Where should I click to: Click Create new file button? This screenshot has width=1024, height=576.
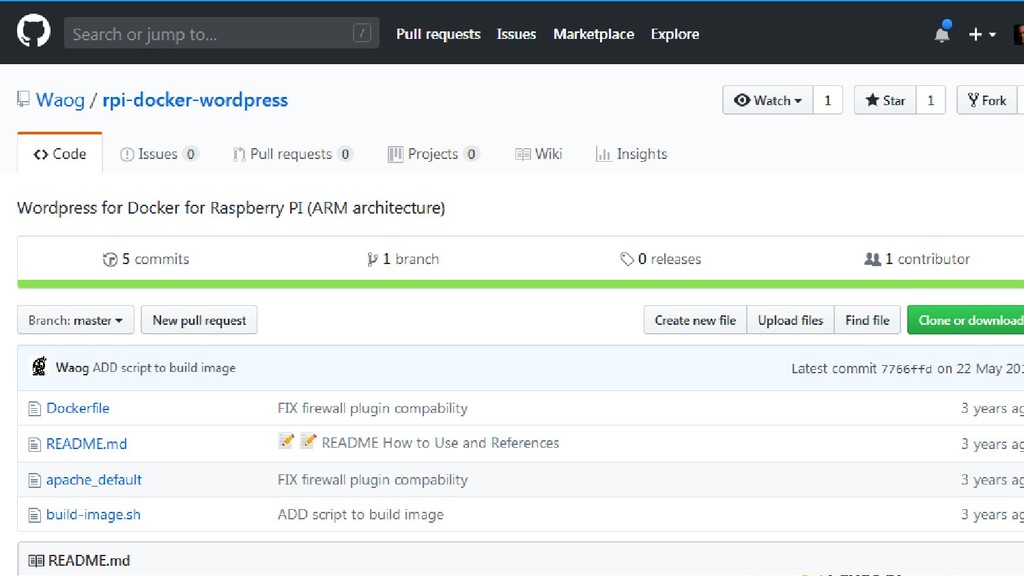click(695, 320)
